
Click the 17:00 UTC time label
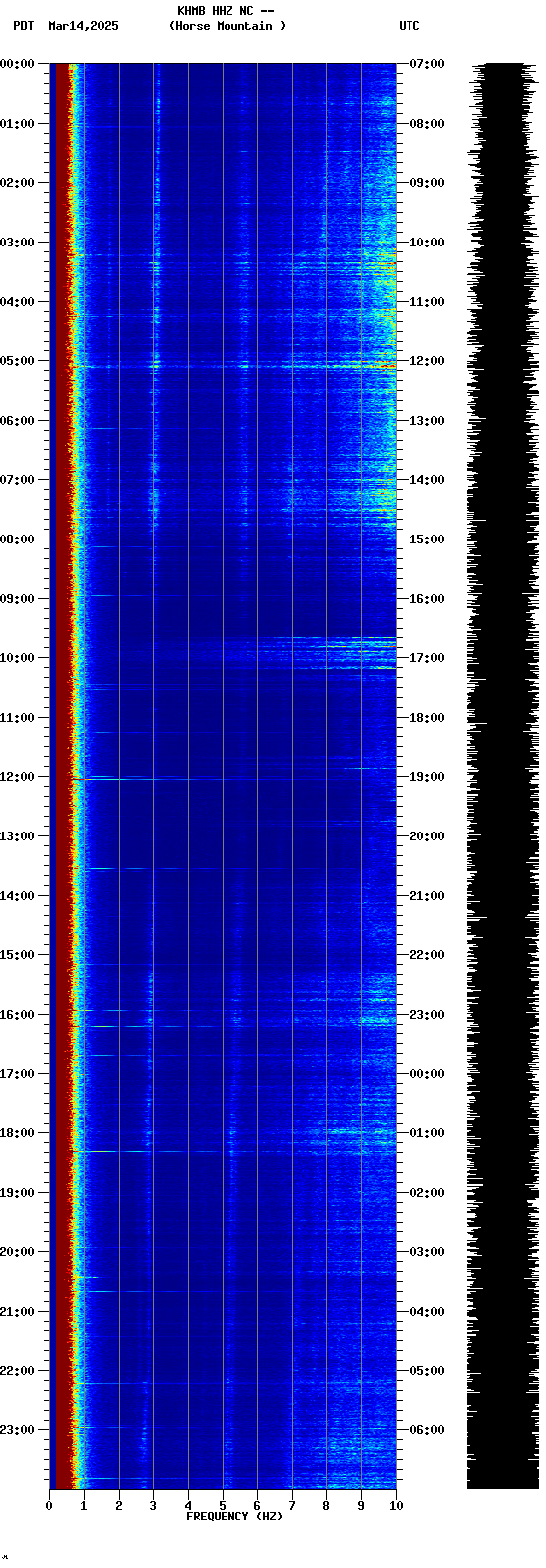click(427, 658)
